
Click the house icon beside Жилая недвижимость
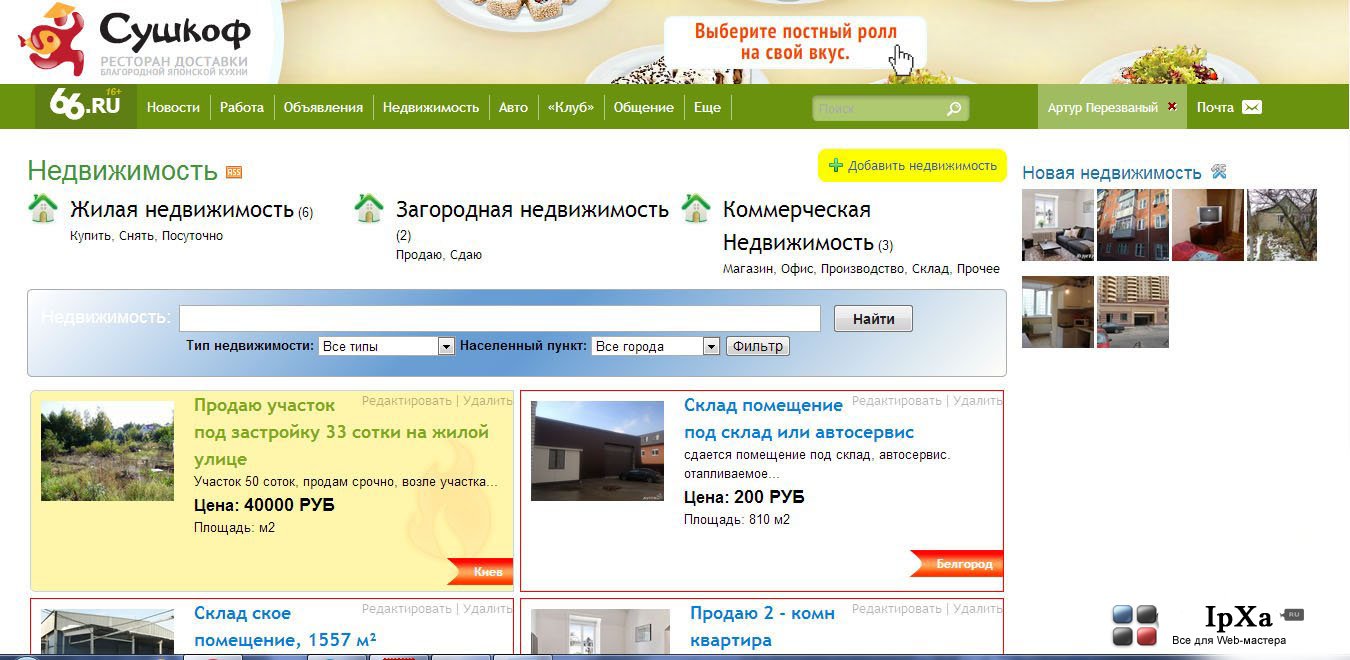click(43, 209)
